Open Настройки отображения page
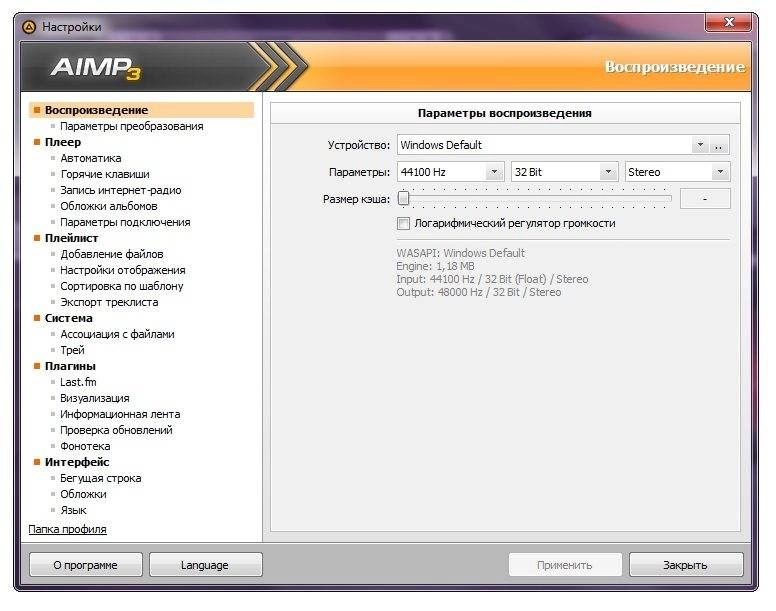 click(123, 270)
